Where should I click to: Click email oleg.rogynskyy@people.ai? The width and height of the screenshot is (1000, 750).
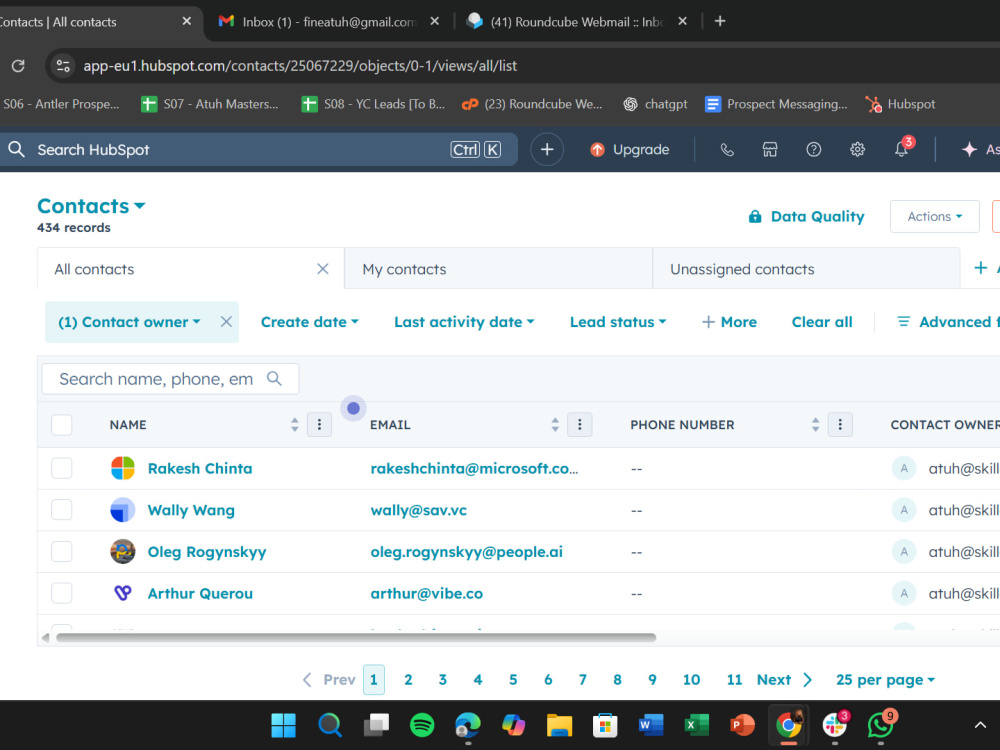tap(467, 552)
